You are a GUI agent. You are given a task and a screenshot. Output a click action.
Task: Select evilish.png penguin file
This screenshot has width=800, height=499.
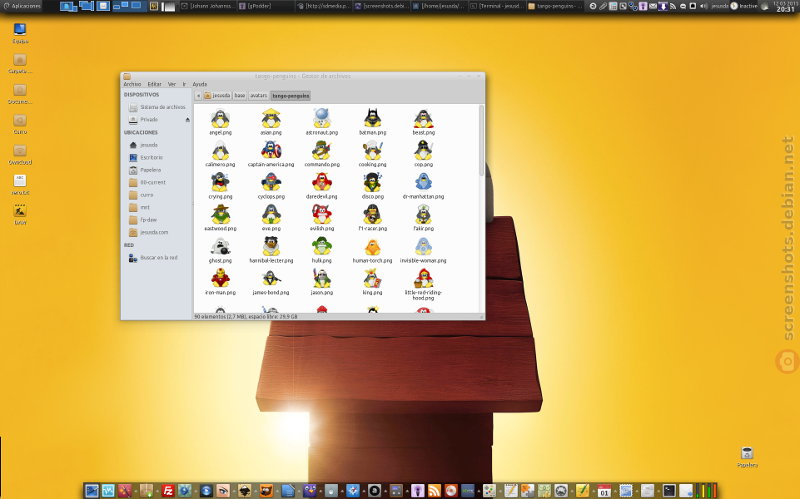[322, 219]
